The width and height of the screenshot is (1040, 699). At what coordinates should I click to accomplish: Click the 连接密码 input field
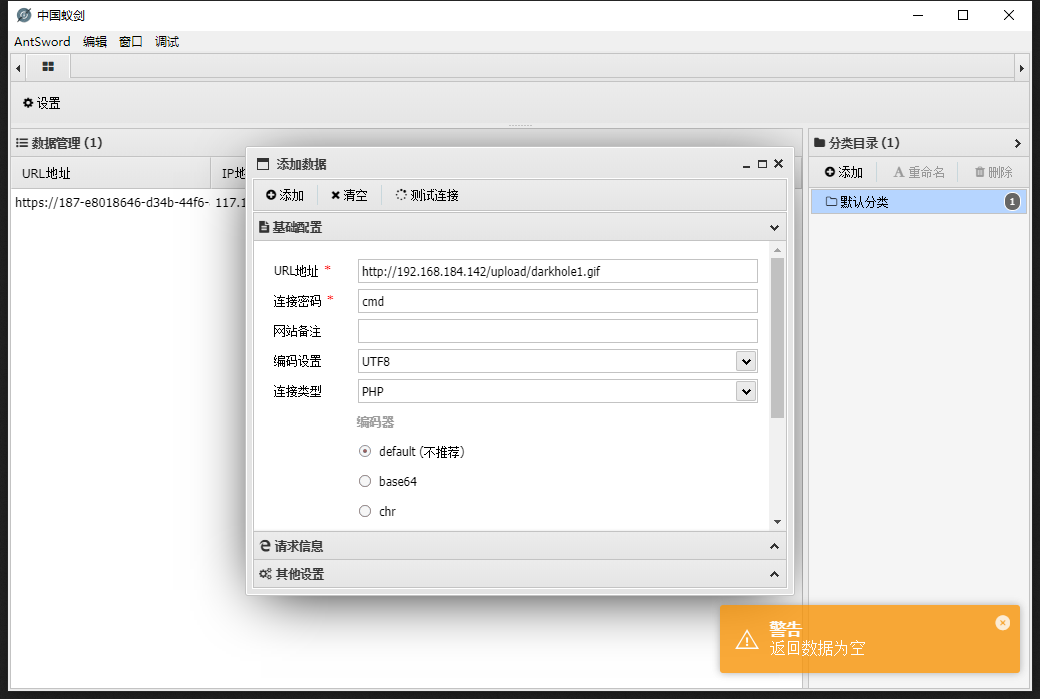pyautogui.click(x=557, y=301)
